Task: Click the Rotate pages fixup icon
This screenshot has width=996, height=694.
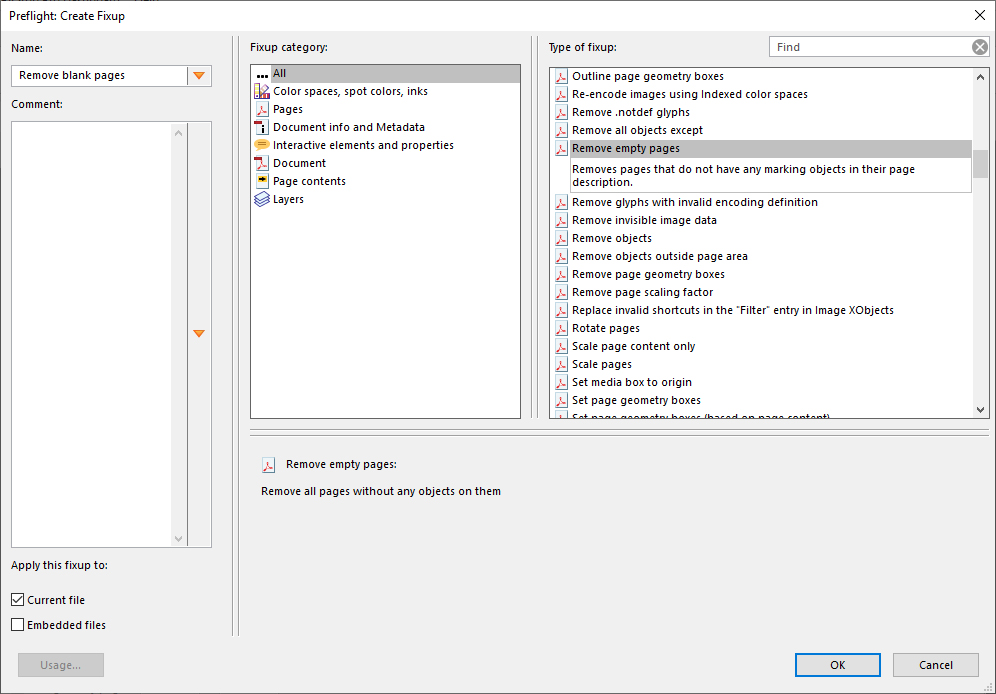Action: pyautogui.click(x=560, y=328)
